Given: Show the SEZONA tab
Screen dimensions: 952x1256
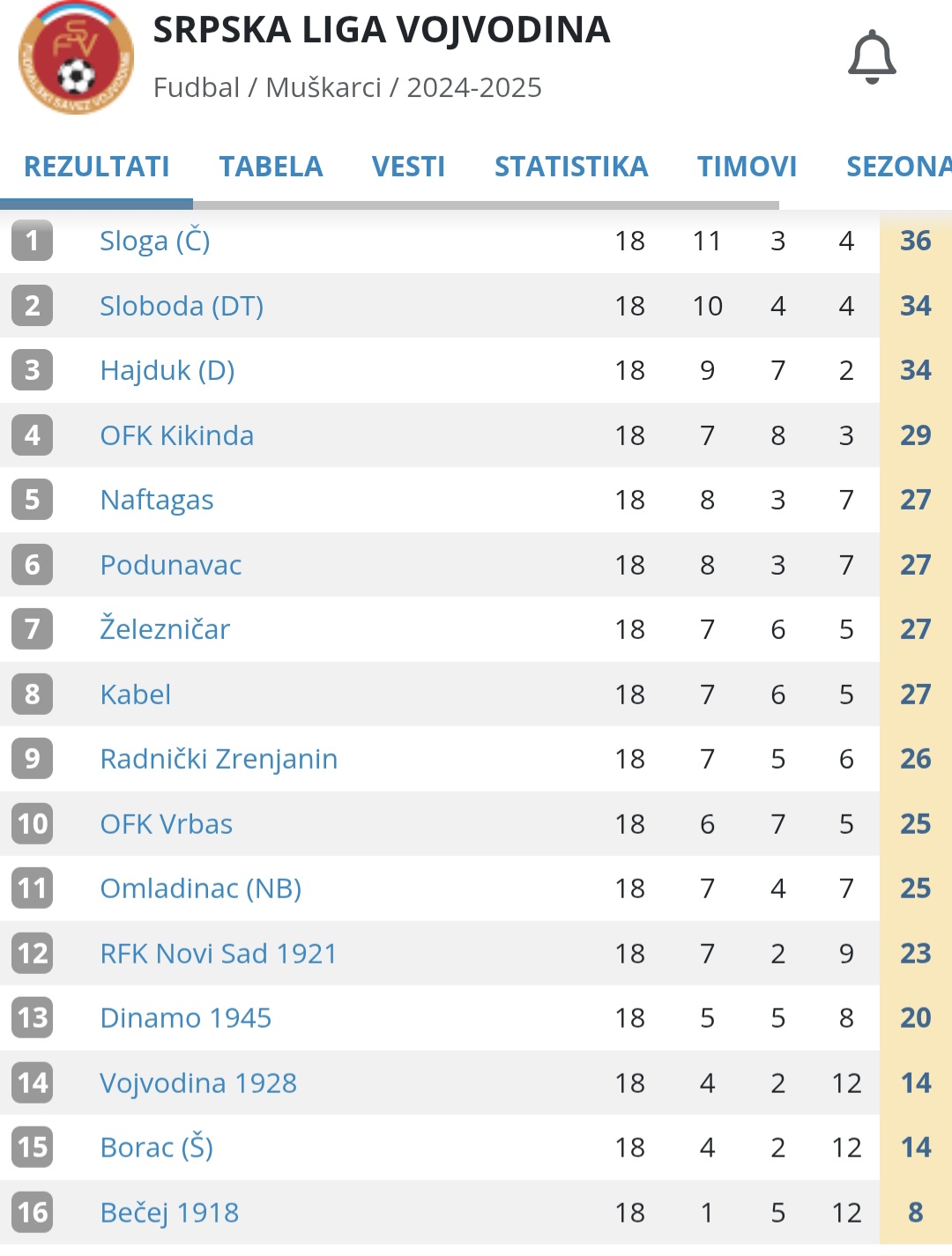Looking at the screenshot, I should point(899,167).
